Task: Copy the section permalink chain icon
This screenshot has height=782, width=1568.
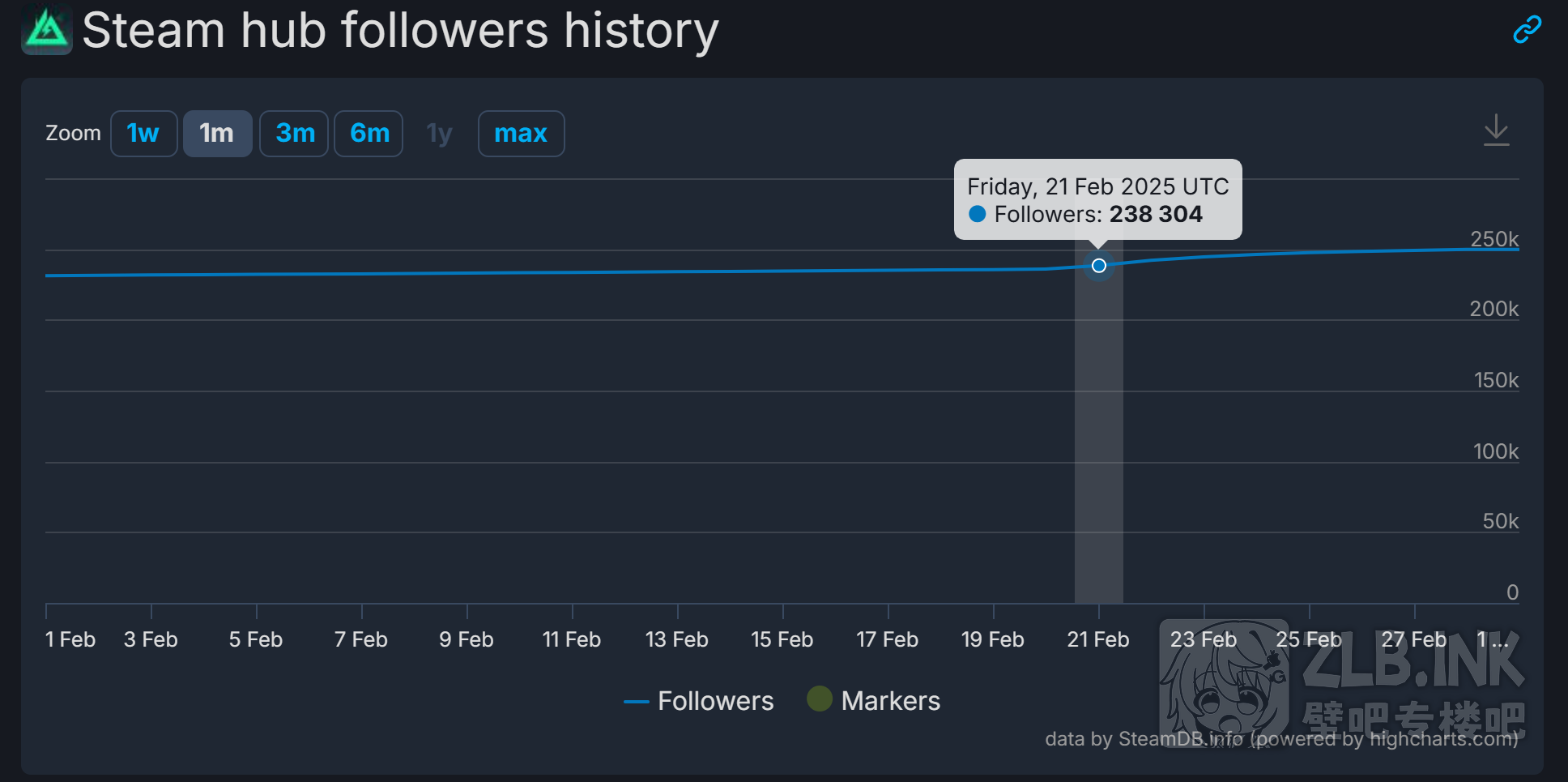Action: [1527, 30]
